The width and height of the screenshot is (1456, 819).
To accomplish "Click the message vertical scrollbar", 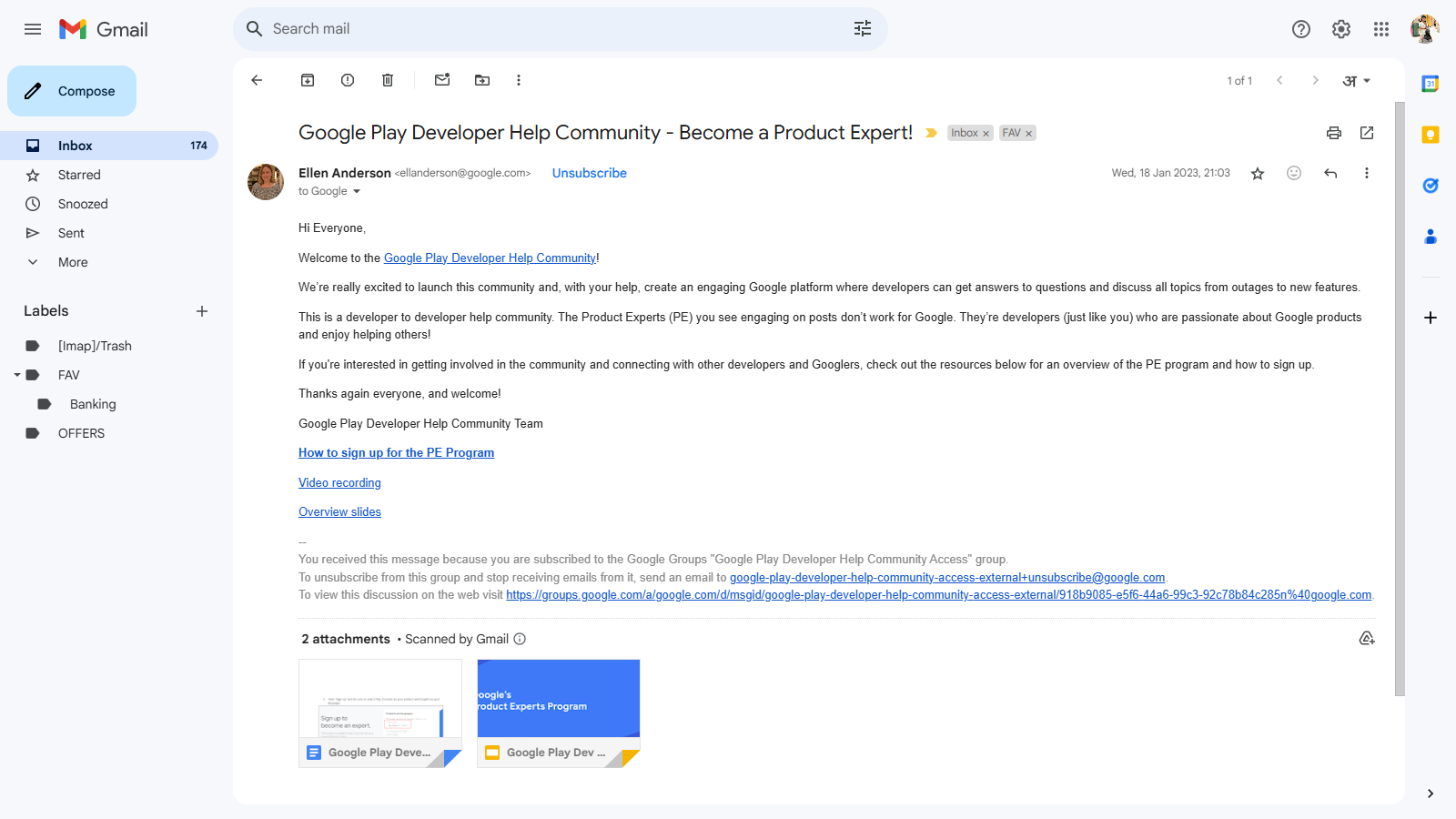I will coord(1400,399).
